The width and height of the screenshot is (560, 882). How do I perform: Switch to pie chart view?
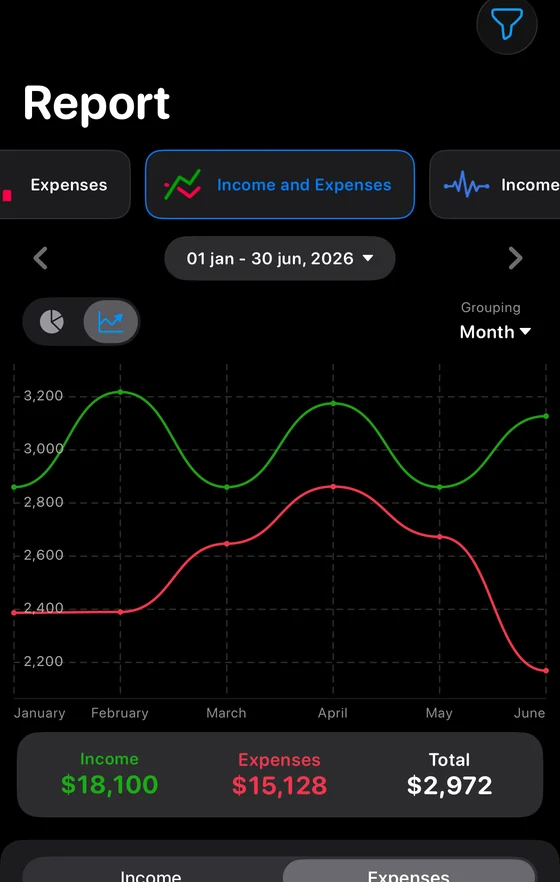(52, 322)
